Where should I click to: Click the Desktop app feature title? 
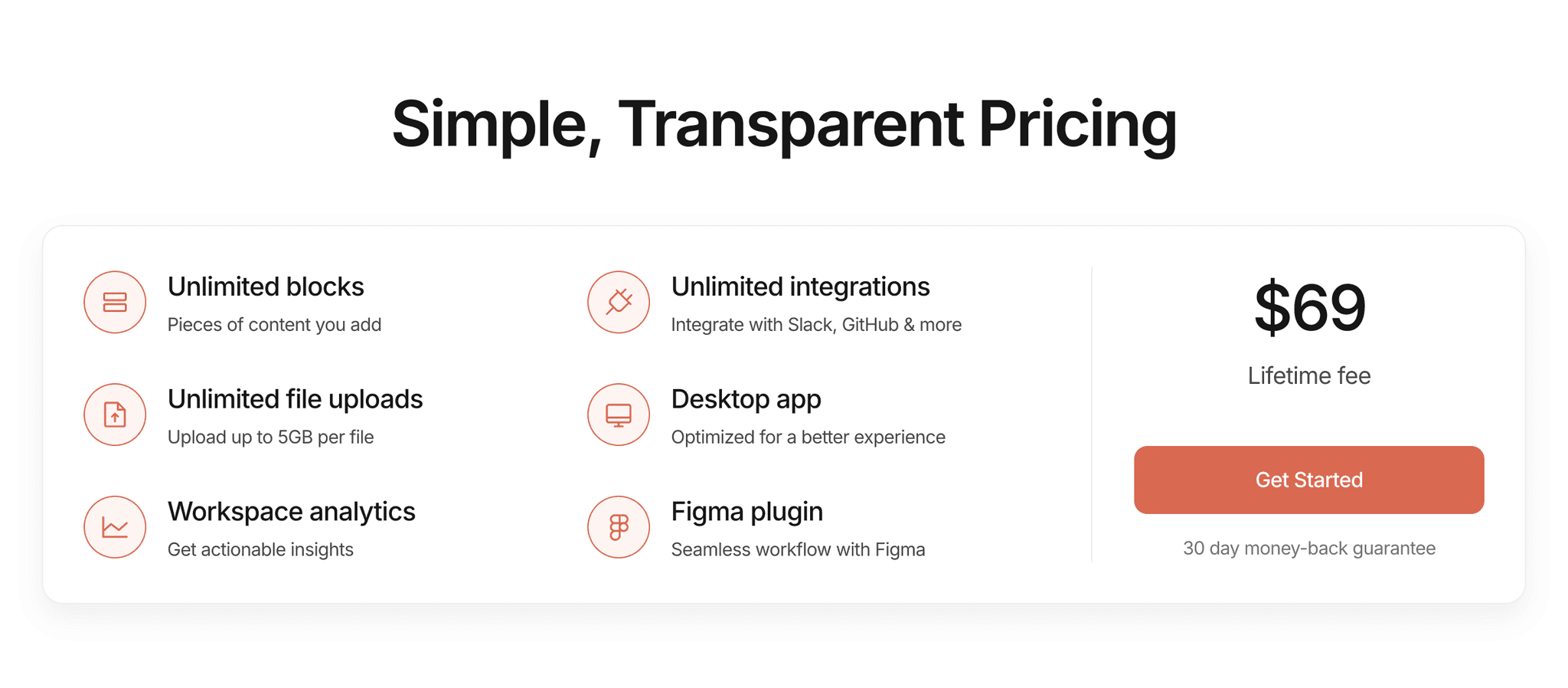(x=746, y=399)
